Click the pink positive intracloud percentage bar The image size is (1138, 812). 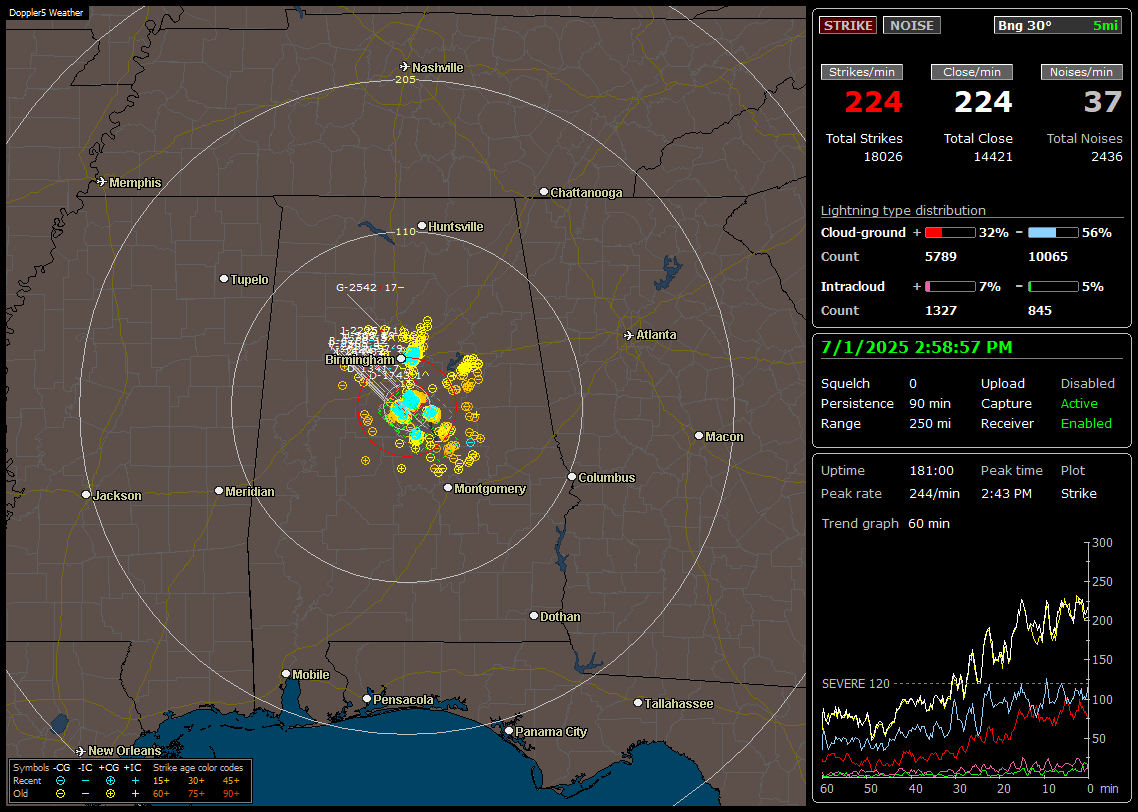coord(950,287)
